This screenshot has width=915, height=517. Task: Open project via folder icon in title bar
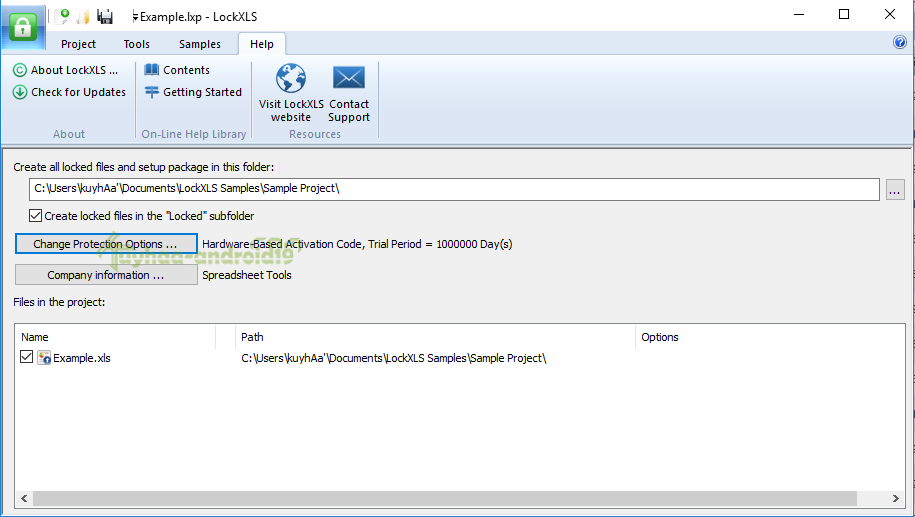pyautogui.click(x=83, y=16)
